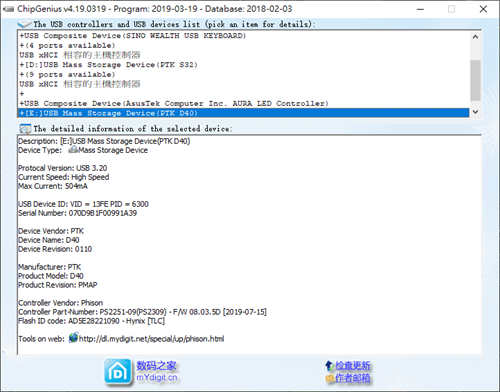Image resolution: width=500 pixels, height=392 pixels.
Task: Click the globe icon beside Tools on web
Action: point(73,337)
